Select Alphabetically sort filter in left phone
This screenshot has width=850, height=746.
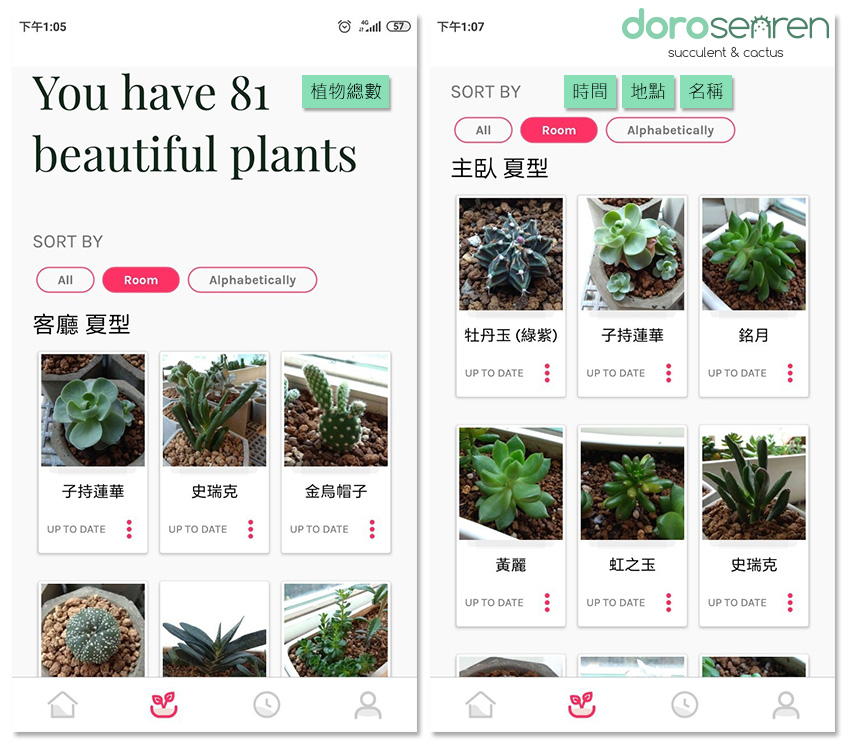coord(253,280)
